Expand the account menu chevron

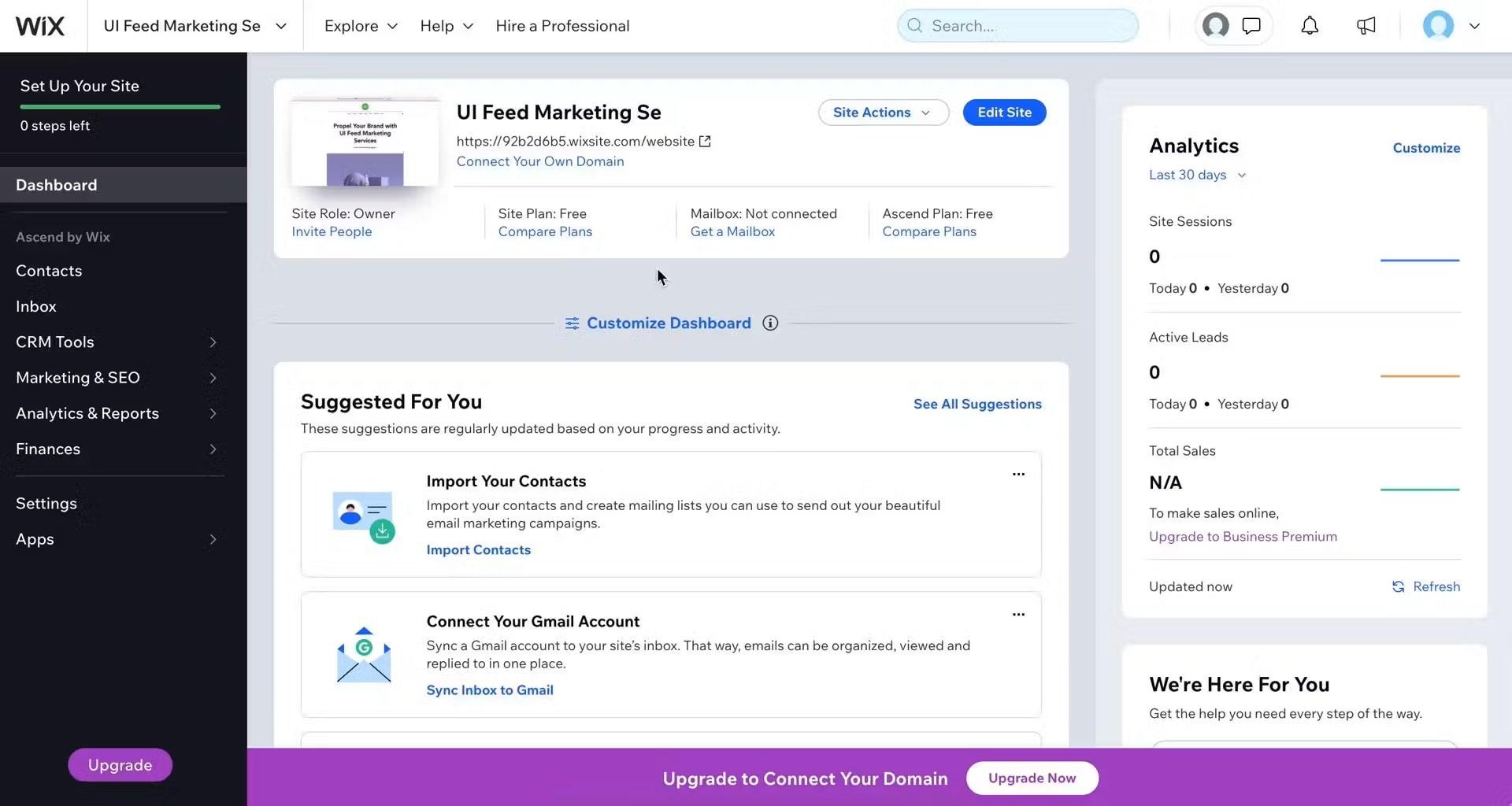[1474, 26]
